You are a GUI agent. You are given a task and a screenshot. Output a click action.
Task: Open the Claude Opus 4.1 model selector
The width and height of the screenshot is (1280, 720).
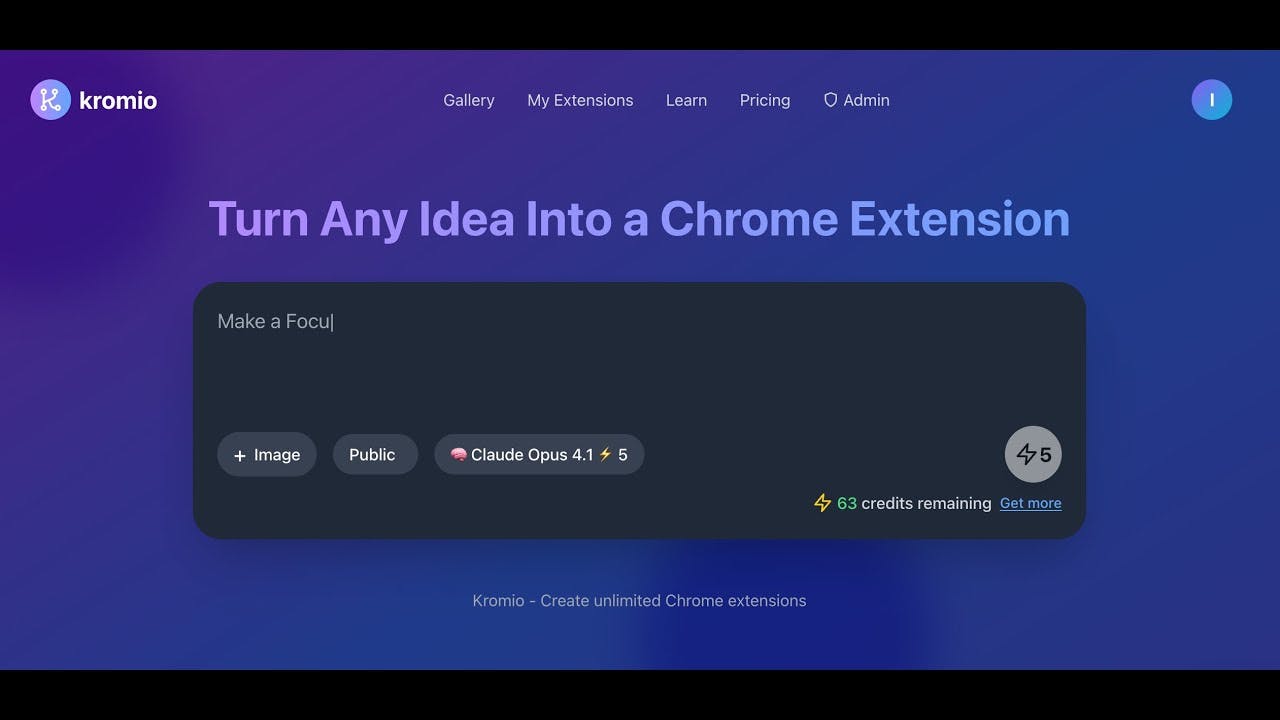click(539, 455)
